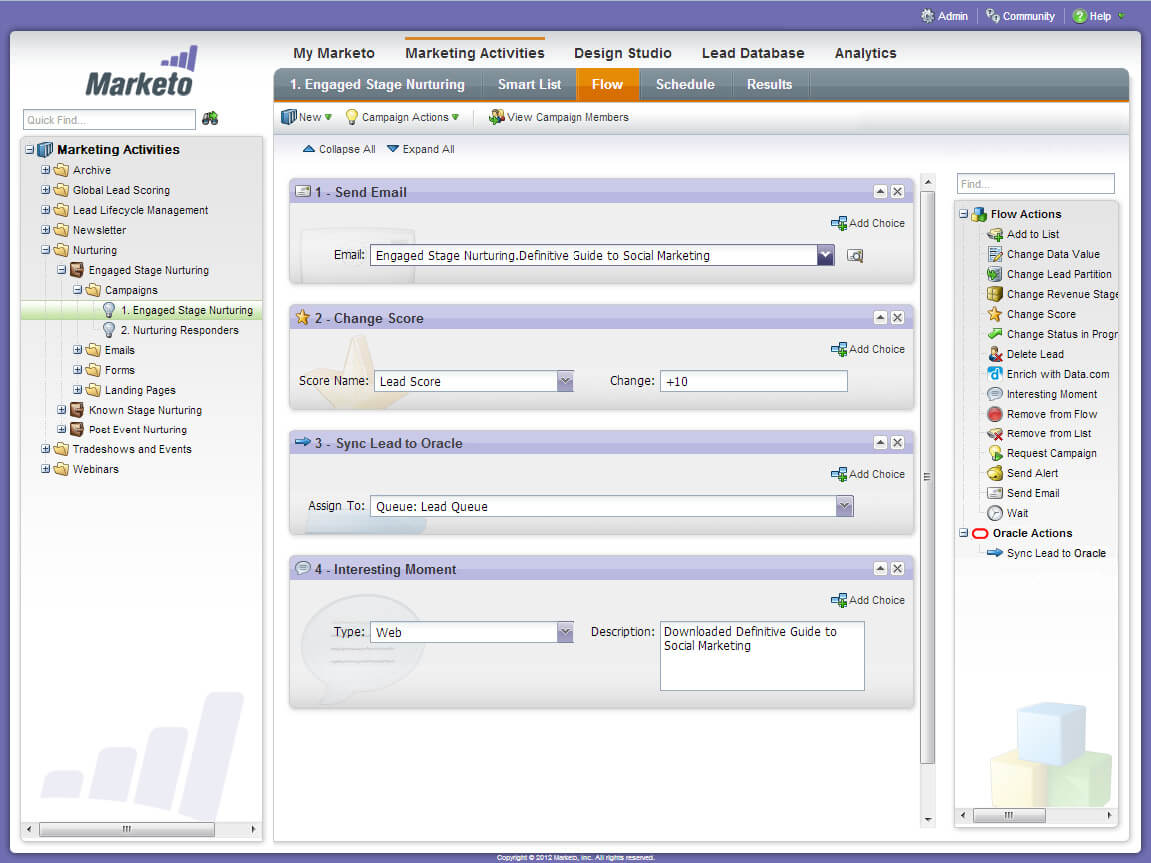Image resolution: width=1151 pixels, height=863 pixels.
Task: Open the Lead Database section
Action: pos(753,53)
